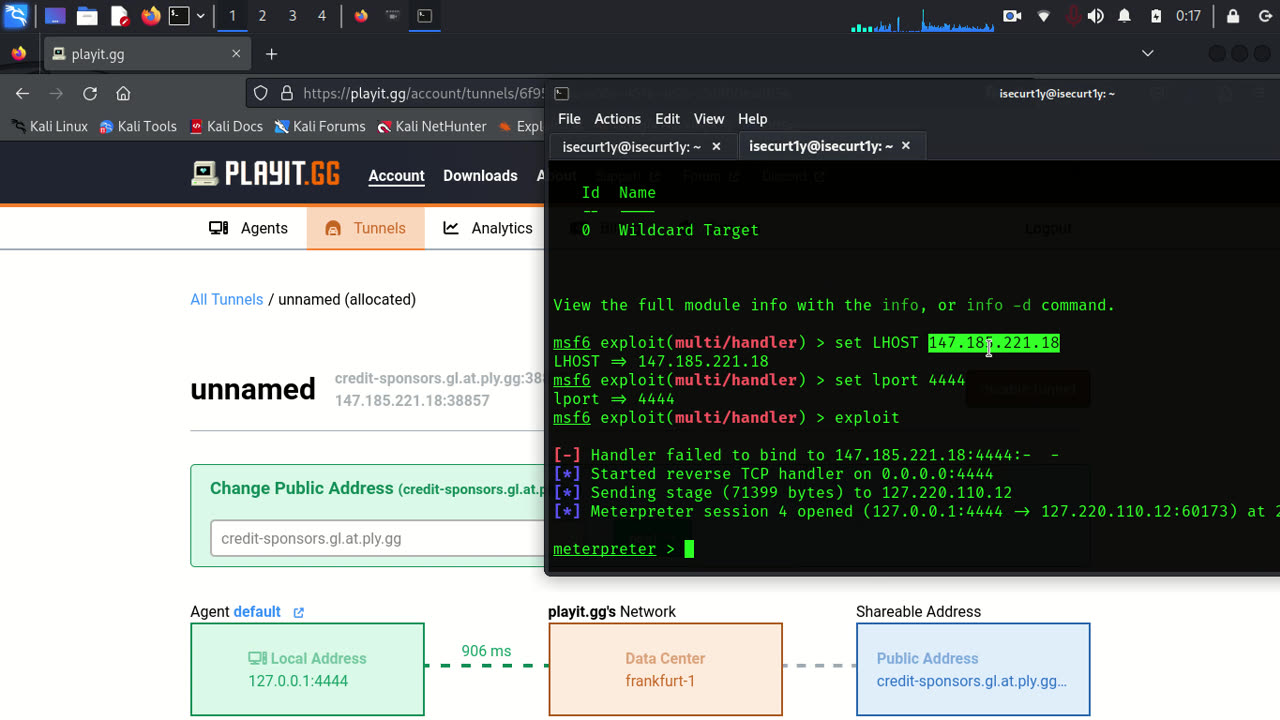Open terminal View menu
Image resolution: width=1280 pixels, height=720 pixels.
(709, 118)
